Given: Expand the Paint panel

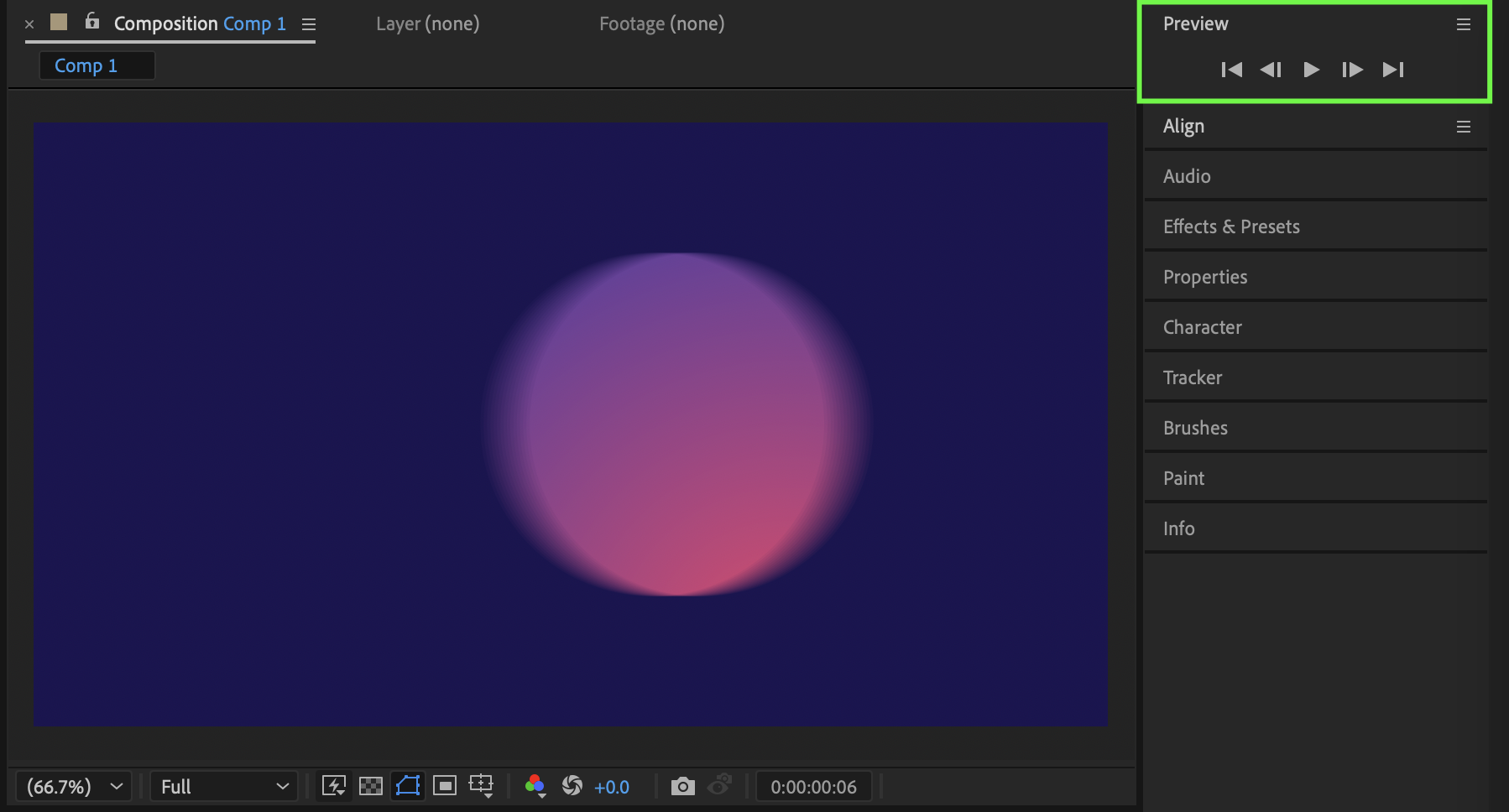Looking at the screenshot, I should click(1316, 478).
